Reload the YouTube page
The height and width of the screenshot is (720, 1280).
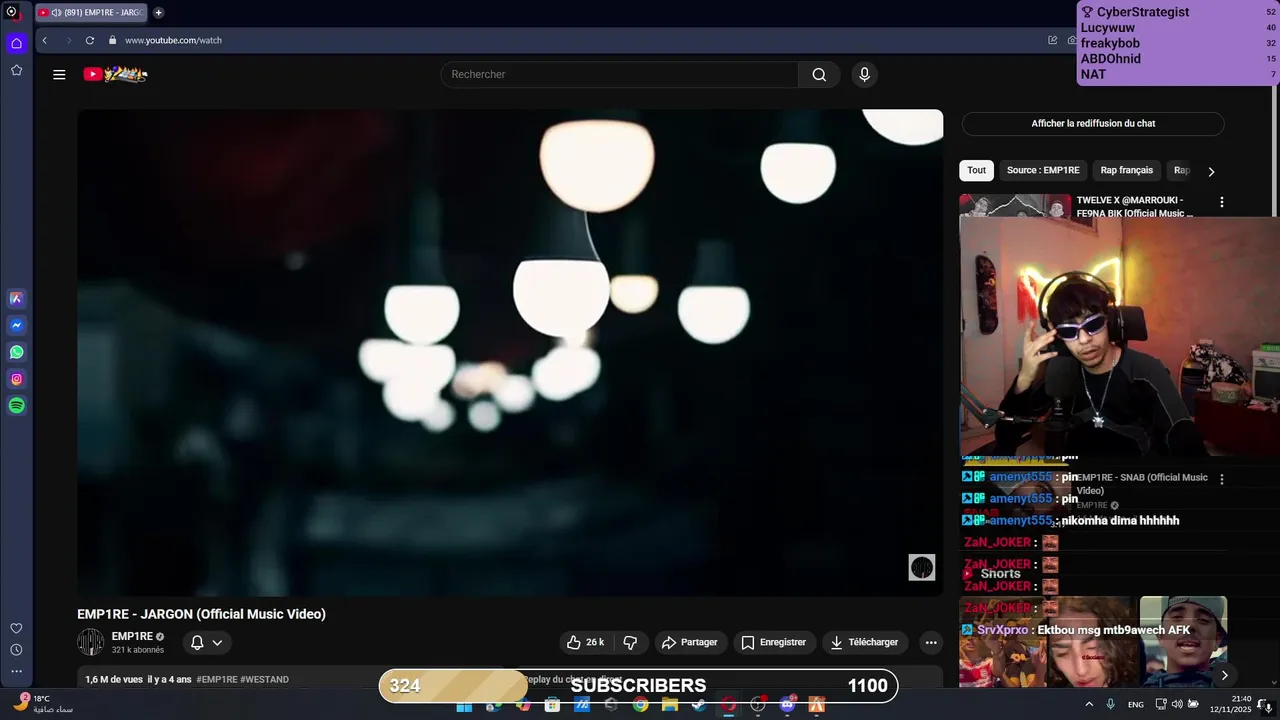click(90, 40)
